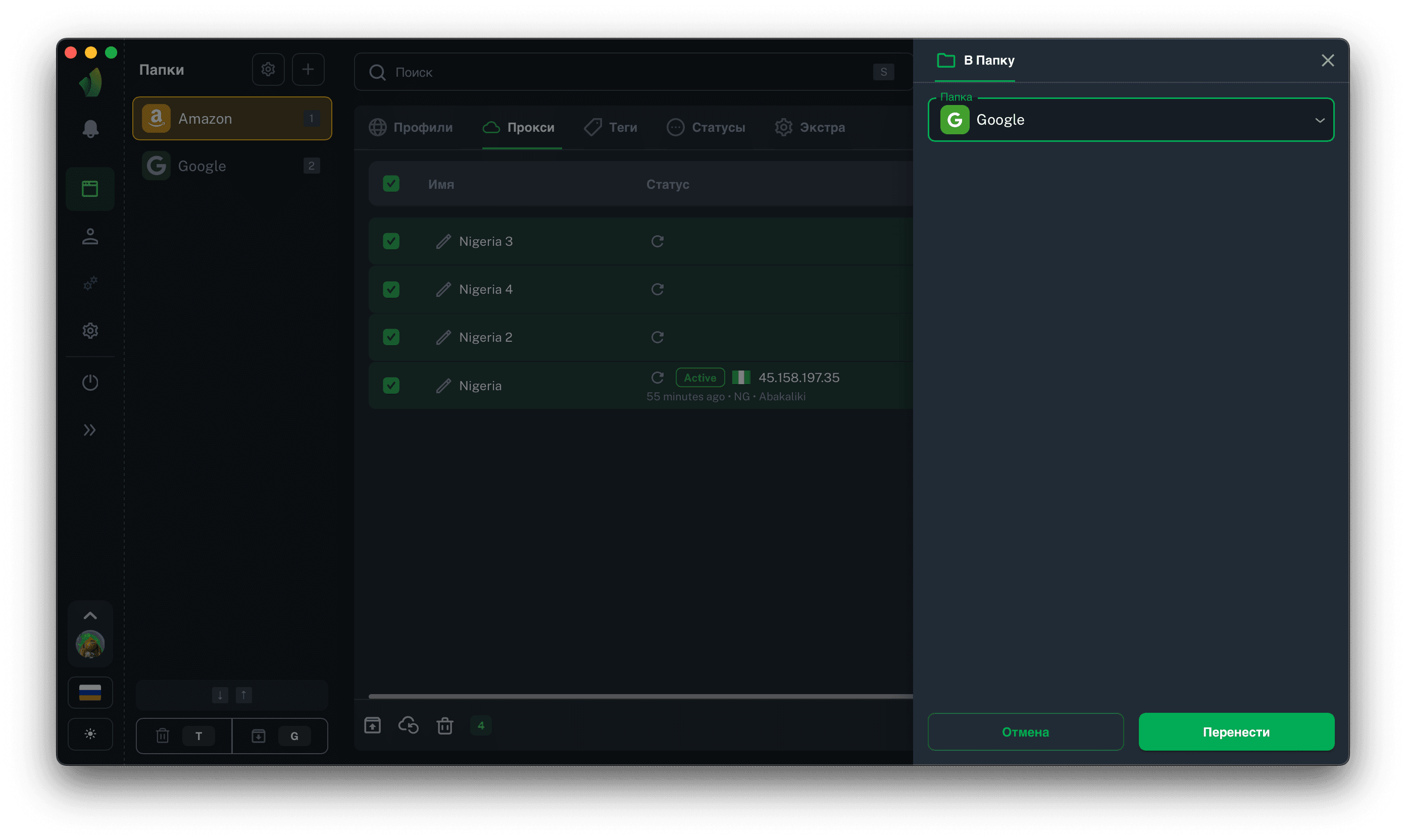Click the Отмена button
This screenshot has height=840, width=1406.
pyautogui.click(x=1025, y=732)
